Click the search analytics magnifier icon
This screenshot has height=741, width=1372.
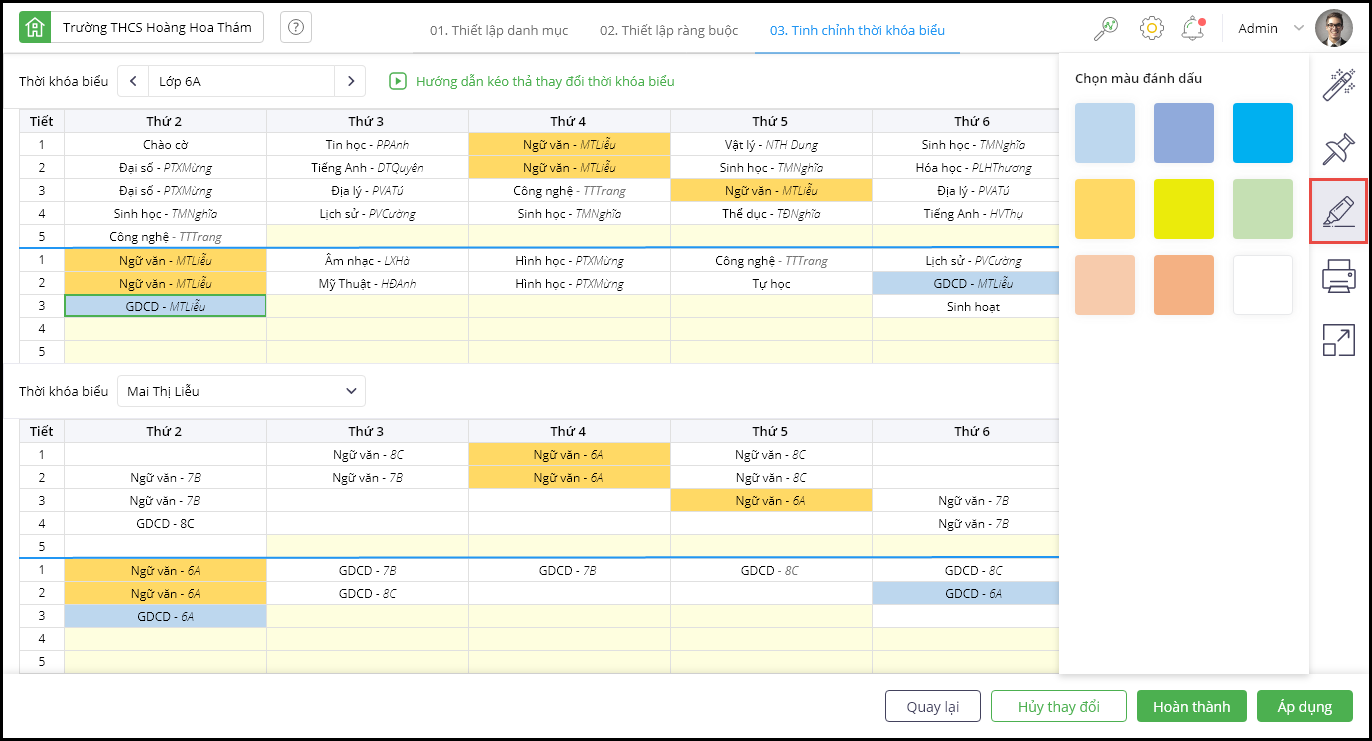click(1106, 28)
